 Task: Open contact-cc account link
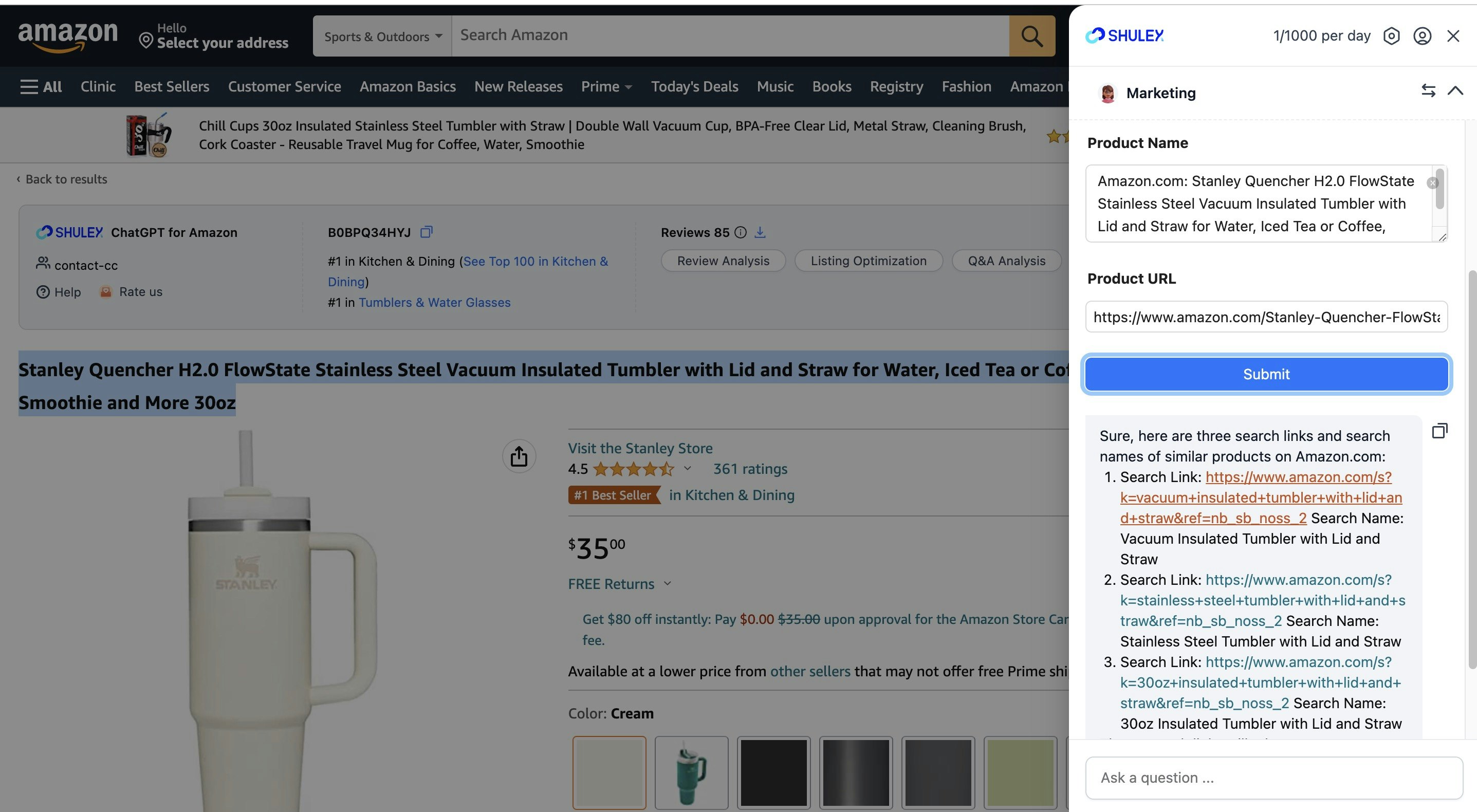coord(77,265)
